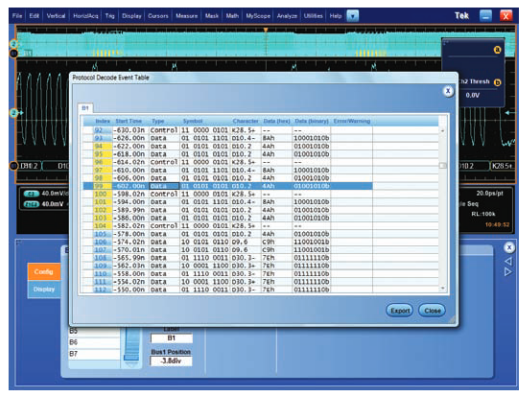Click the right arrow beside bus setup panel
Screen dimensions: 528x399
[x=508, y=271]
